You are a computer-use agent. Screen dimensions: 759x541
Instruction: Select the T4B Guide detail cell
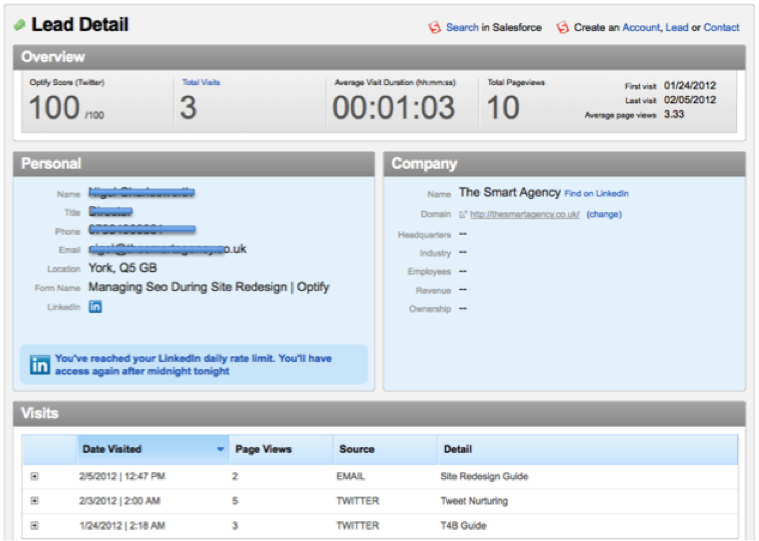[x=463, y=526]
